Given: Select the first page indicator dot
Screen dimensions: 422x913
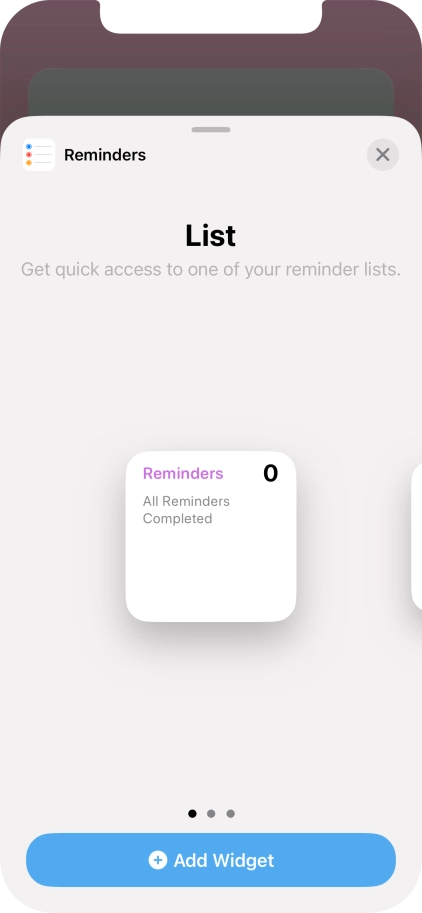Looking at the screenshot, I should [192, 813].
